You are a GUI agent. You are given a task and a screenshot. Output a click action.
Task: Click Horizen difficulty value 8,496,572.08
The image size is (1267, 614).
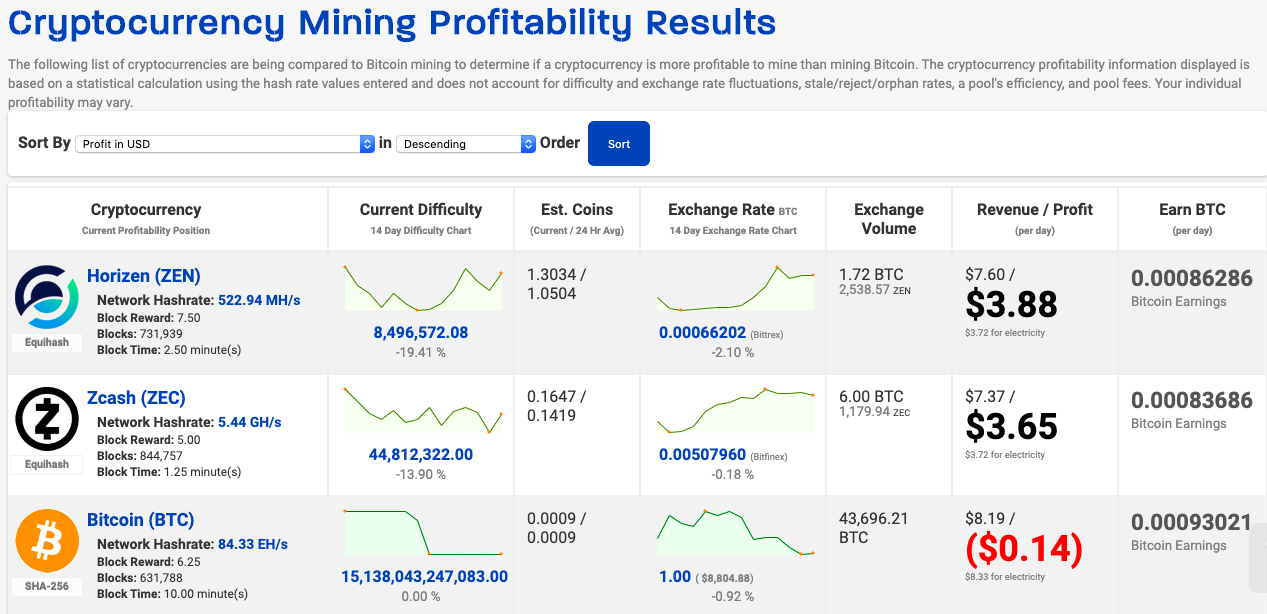pyautogui.click(x=421, y=332)
